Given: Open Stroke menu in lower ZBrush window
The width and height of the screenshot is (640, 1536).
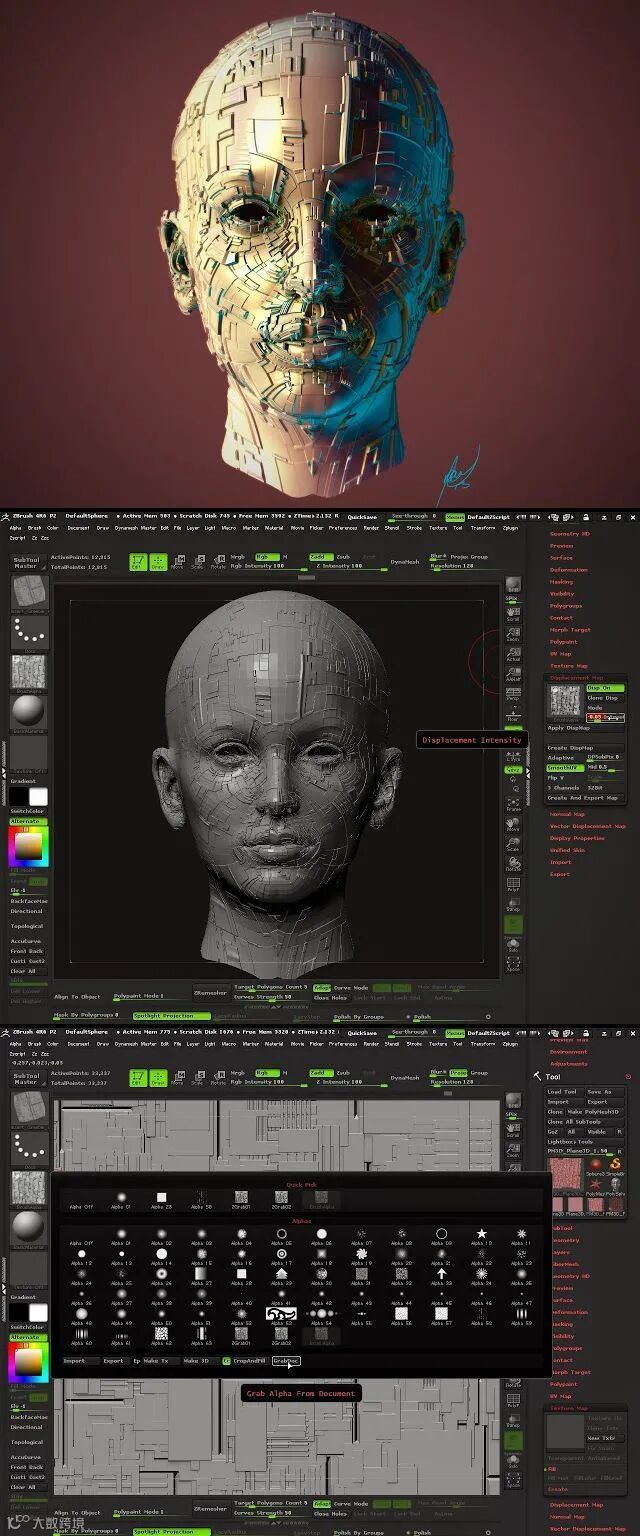Looking at the screenshot, I should (413, 1044).
